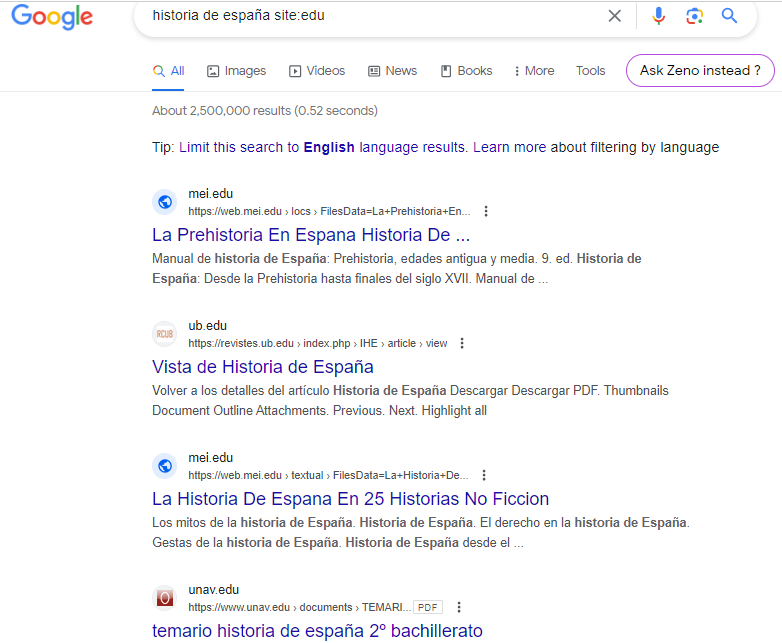This screenshot has height=643, width=782.
Task: Open La Historia De Espana En 25 Historias
Action: coord(351,499)
